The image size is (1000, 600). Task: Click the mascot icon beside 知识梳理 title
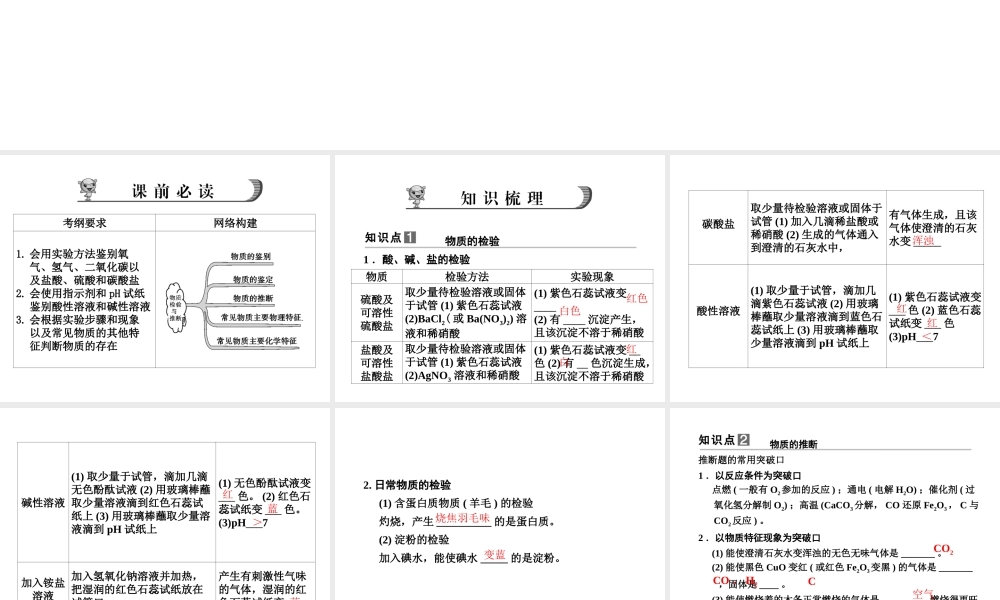[417, 196]
